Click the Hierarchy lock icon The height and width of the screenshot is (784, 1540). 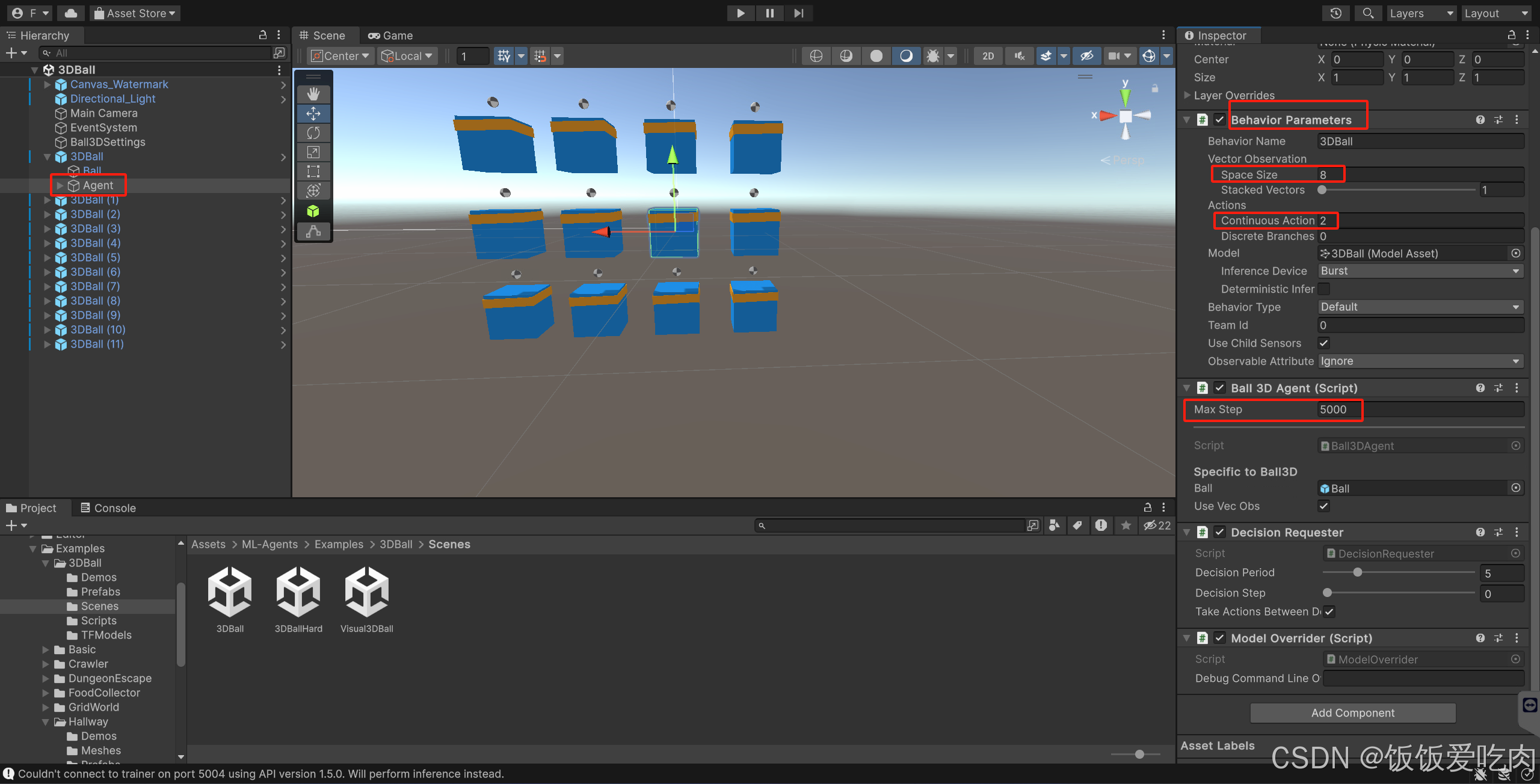click(x=262, y=35)
